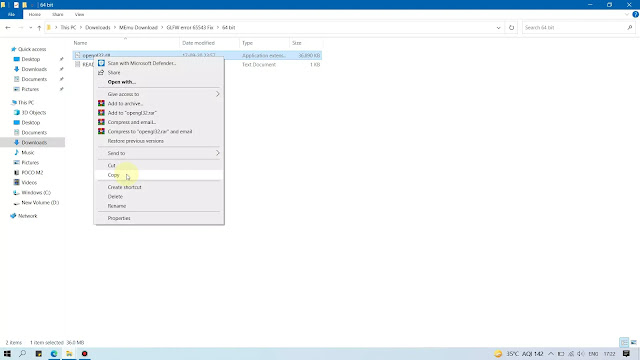Image resolution: width=640 pixels, height=360 pixels.
Task: Open 3D Objects folder in sidebar
Action: [33, 113]
